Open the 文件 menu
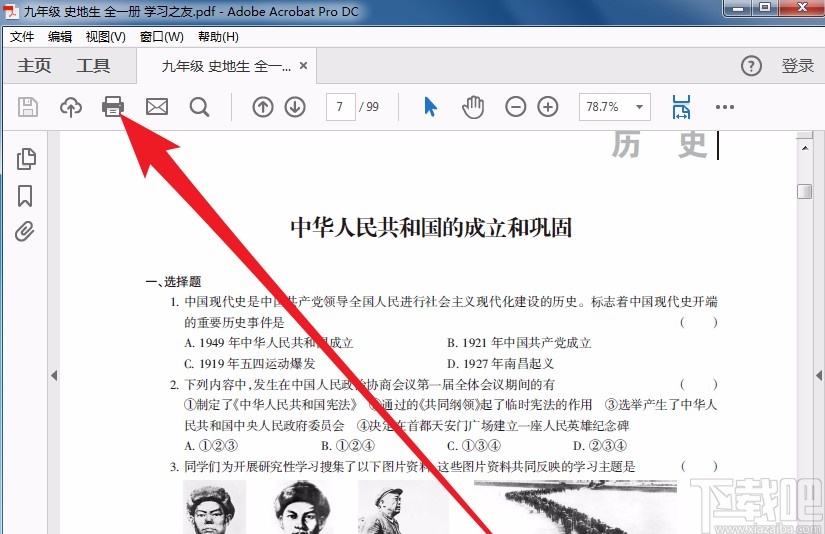The image size is (825, 534). (22, 37)
